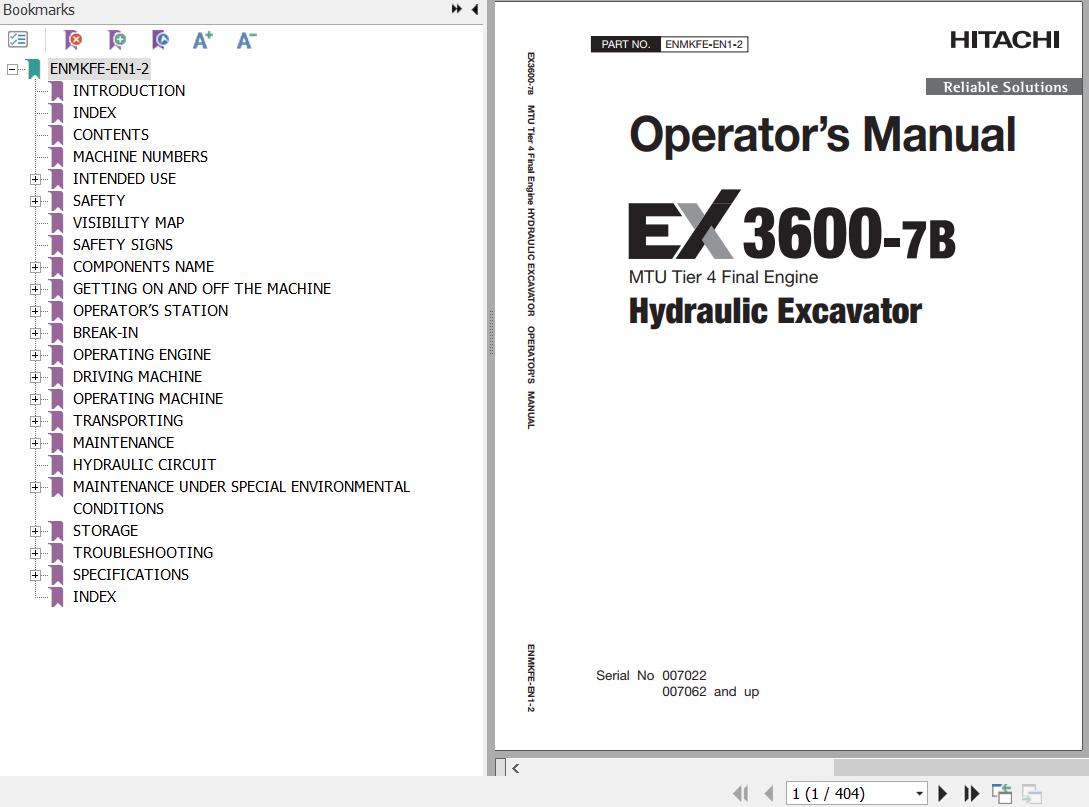Select the HYDRAULIC CIRCUIT bookmark

tap(144, 465)
